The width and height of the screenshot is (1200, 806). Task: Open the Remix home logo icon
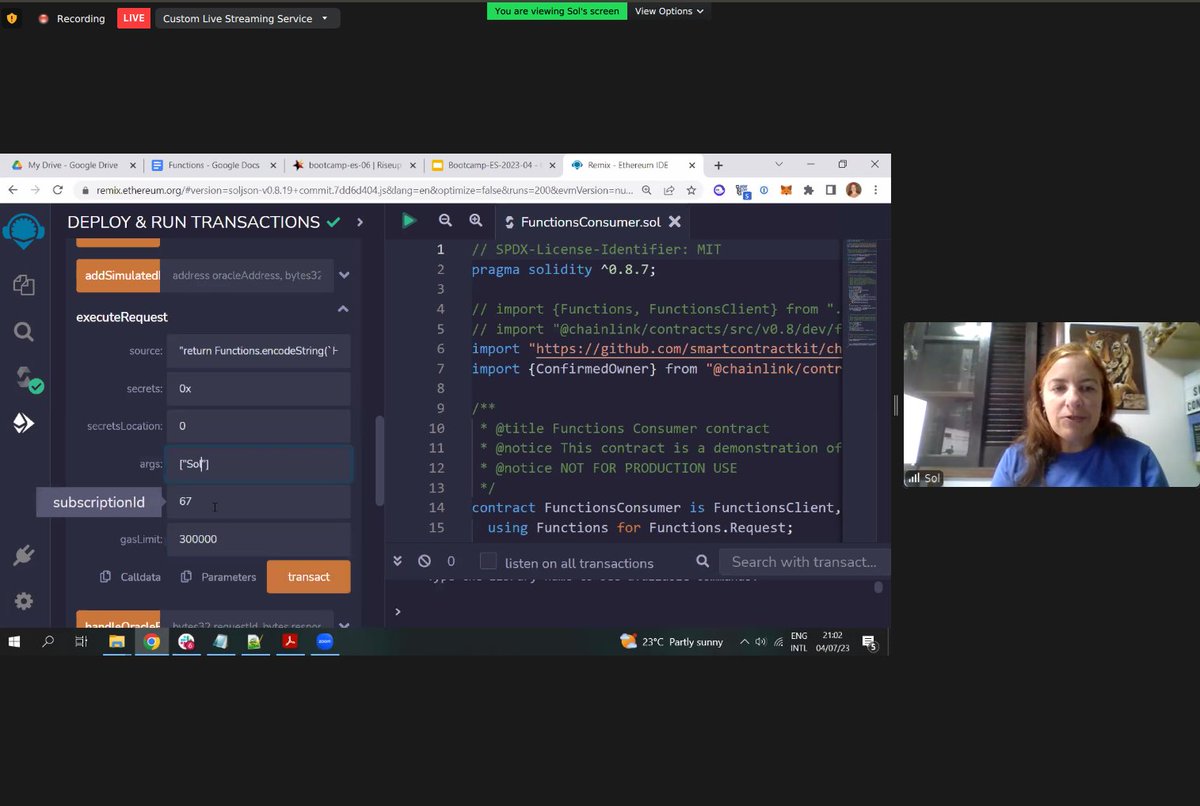(x=23, y=233)
